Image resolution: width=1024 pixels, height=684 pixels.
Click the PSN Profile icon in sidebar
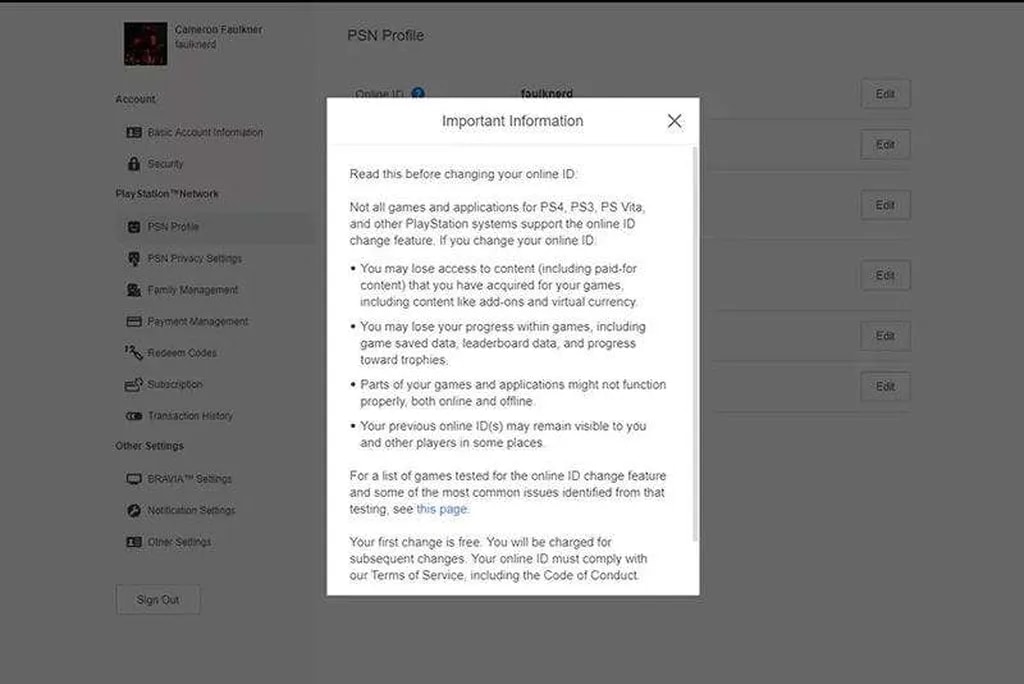[x=134, y=227]
